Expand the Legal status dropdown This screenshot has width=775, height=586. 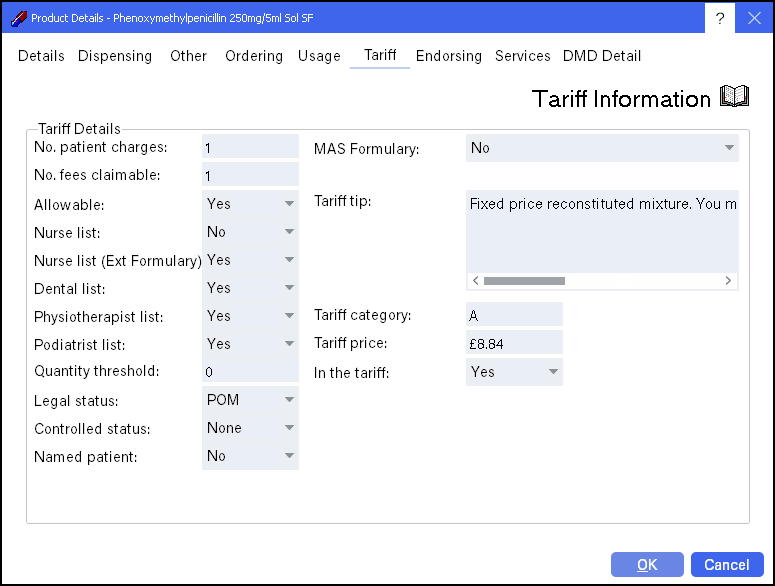coord(251,400)
